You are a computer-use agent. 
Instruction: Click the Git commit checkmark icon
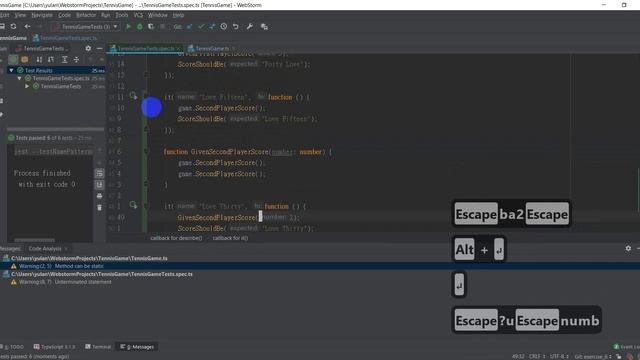[x=201, y=27]
